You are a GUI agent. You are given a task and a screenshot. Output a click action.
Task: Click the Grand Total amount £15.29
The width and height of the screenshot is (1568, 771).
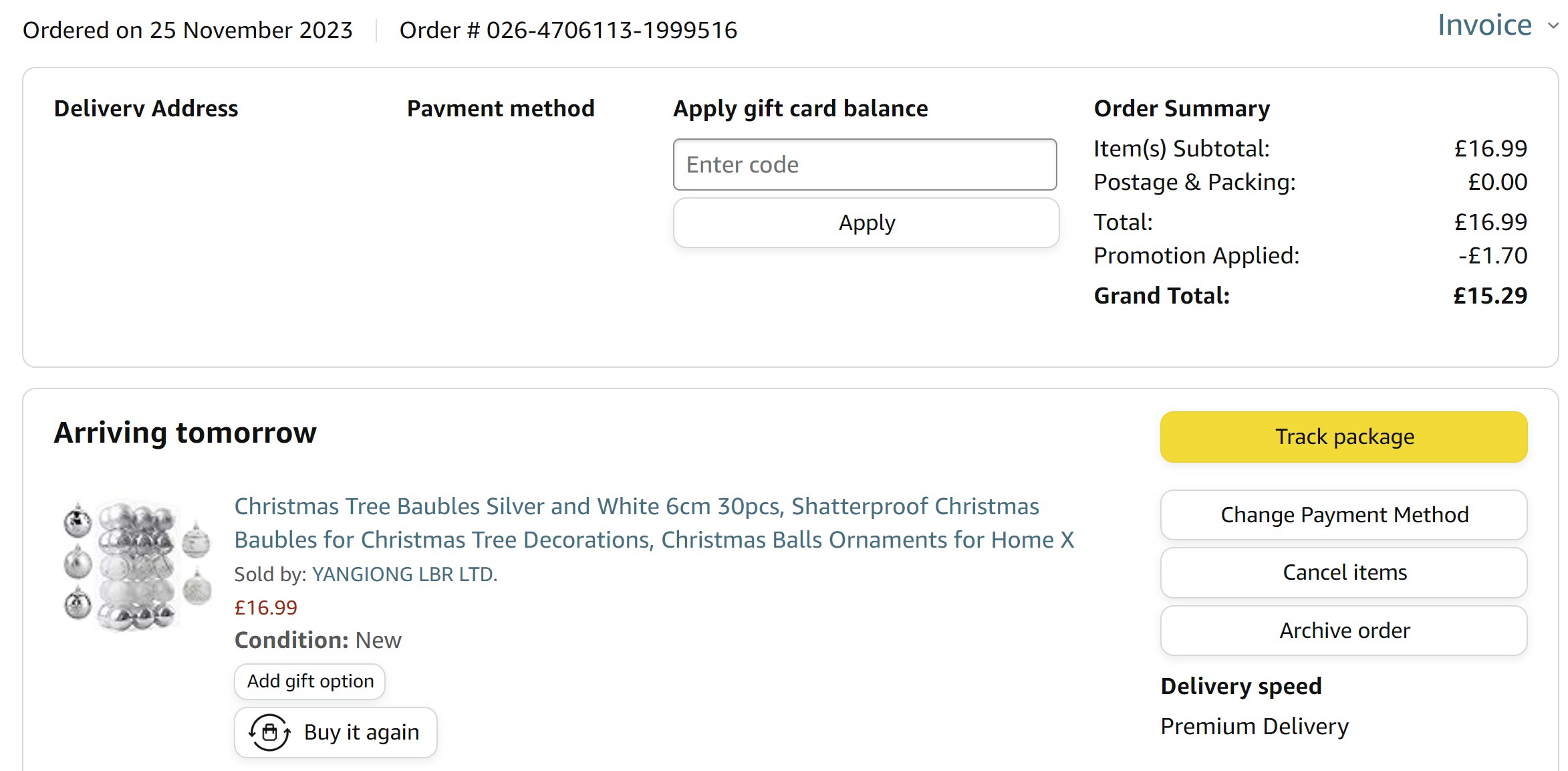click(1490, 296)
